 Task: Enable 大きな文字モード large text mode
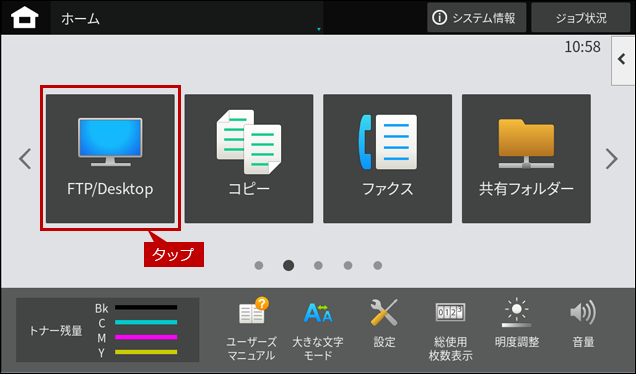click(318, 329)
